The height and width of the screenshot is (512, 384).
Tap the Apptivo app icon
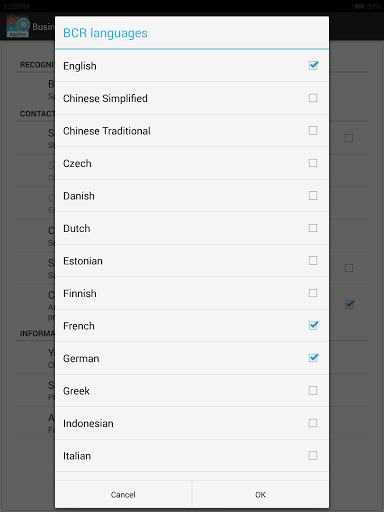[18, 27]
